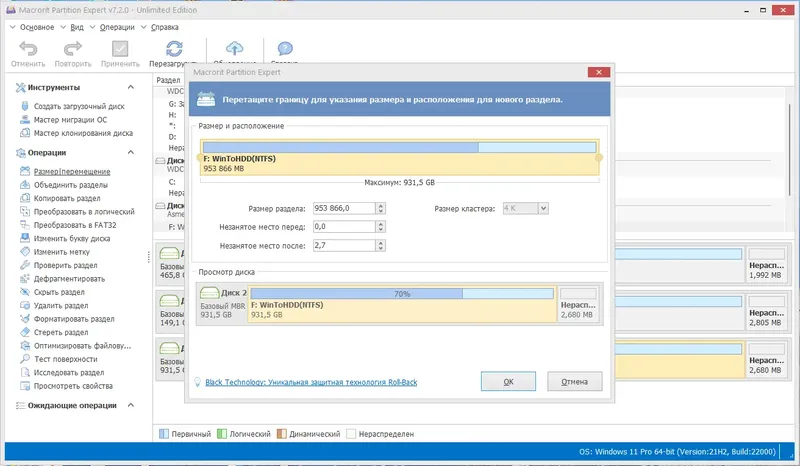Image resolution: width=800 pixels, height=466 pixels.
Task: Click the Apply (Применить) checkmark icon
Action: coord(120,49)
